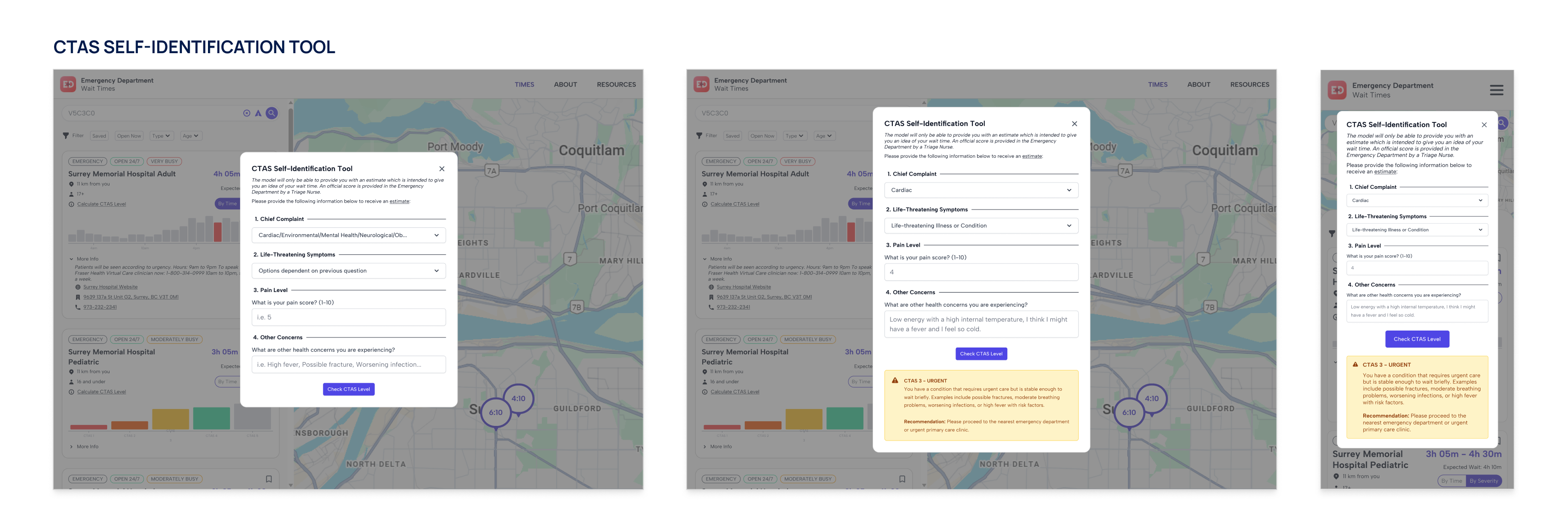Open the hamburger menu in mobile mockup
This screenshot has width=1568, height=524.
point(1496,90)
